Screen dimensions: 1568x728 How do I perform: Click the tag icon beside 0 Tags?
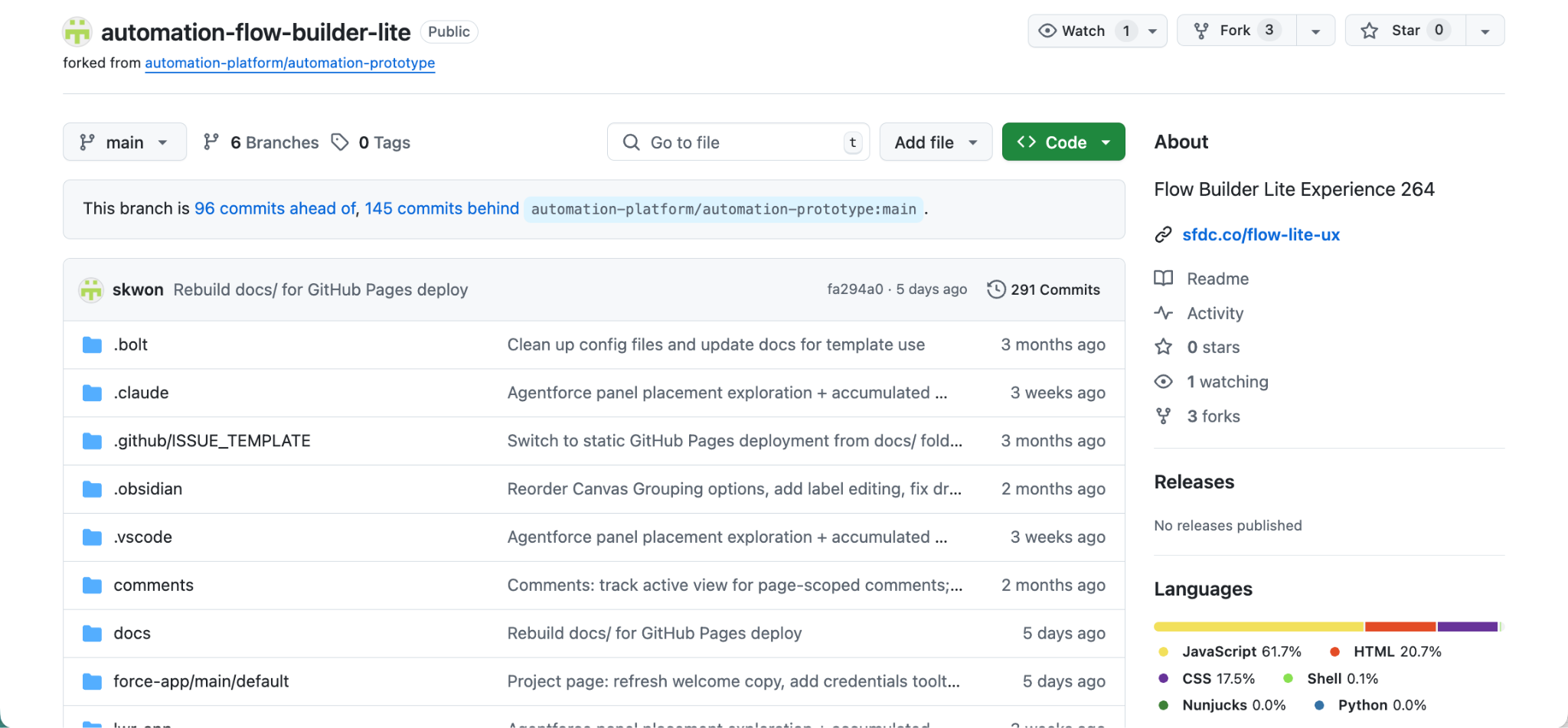pyautogui.click(x=340, y=142)
